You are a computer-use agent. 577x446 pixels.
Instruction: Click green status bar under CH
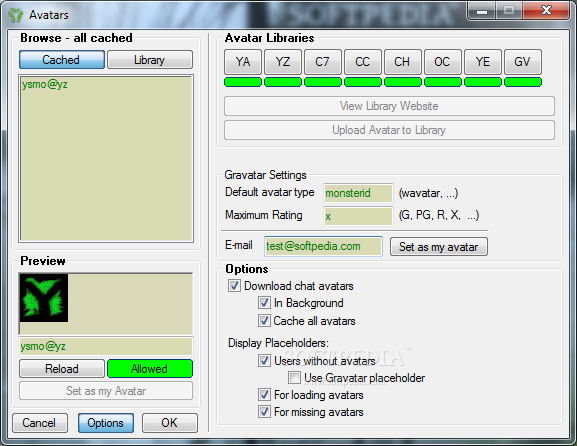pyautogui.click(x=403, y=82)
